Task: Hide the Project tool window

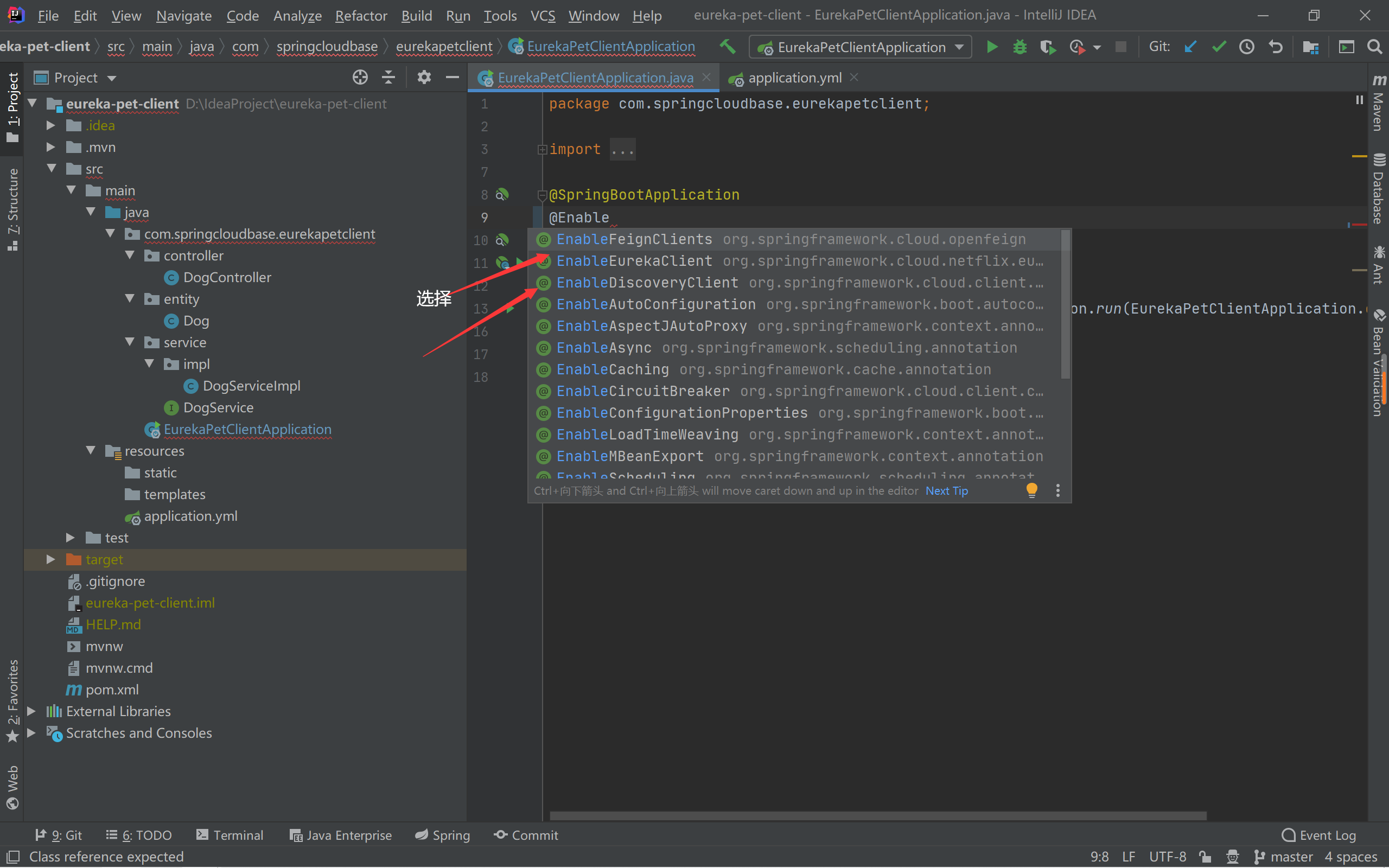Action: click(453, 77)
